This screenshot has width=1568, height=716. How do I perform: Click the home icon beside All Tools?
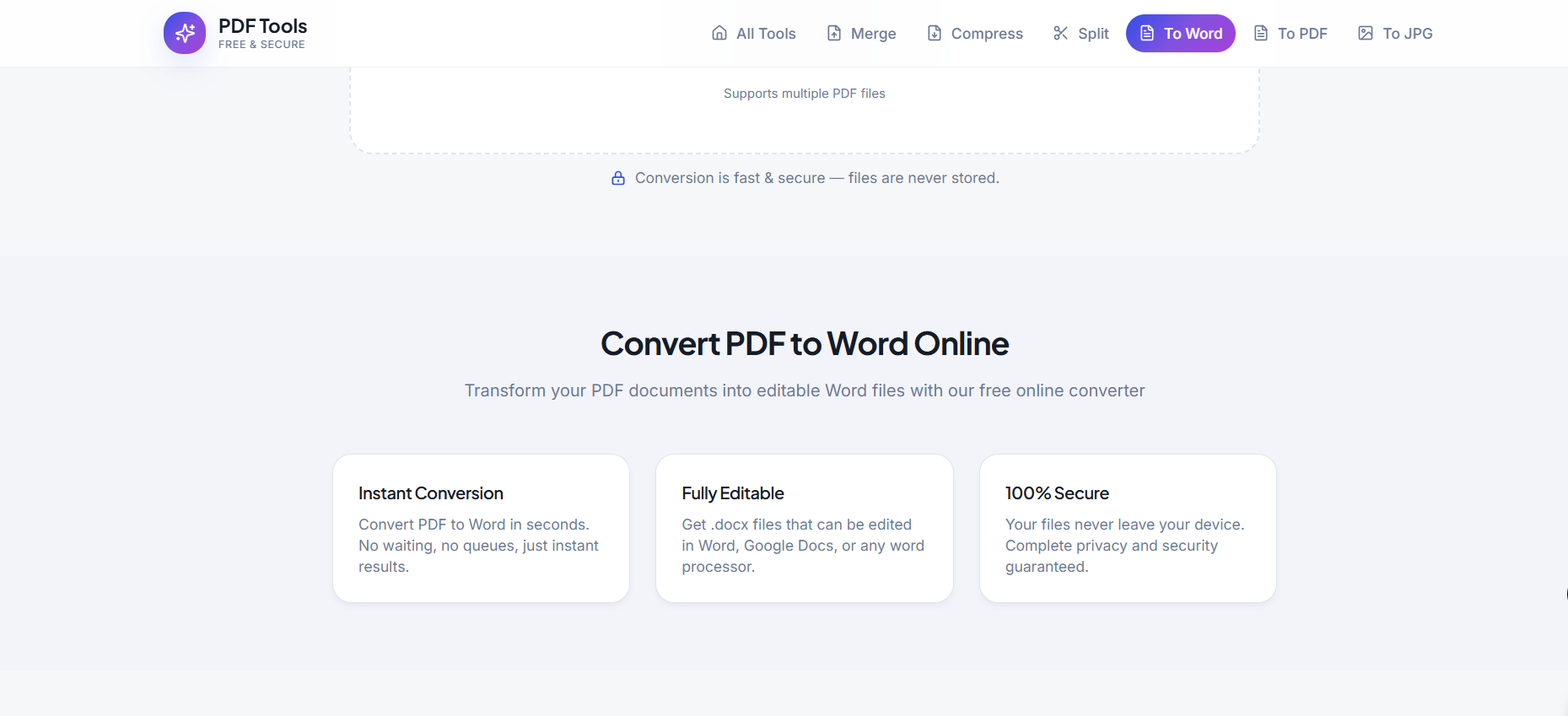tap(719, 33)
